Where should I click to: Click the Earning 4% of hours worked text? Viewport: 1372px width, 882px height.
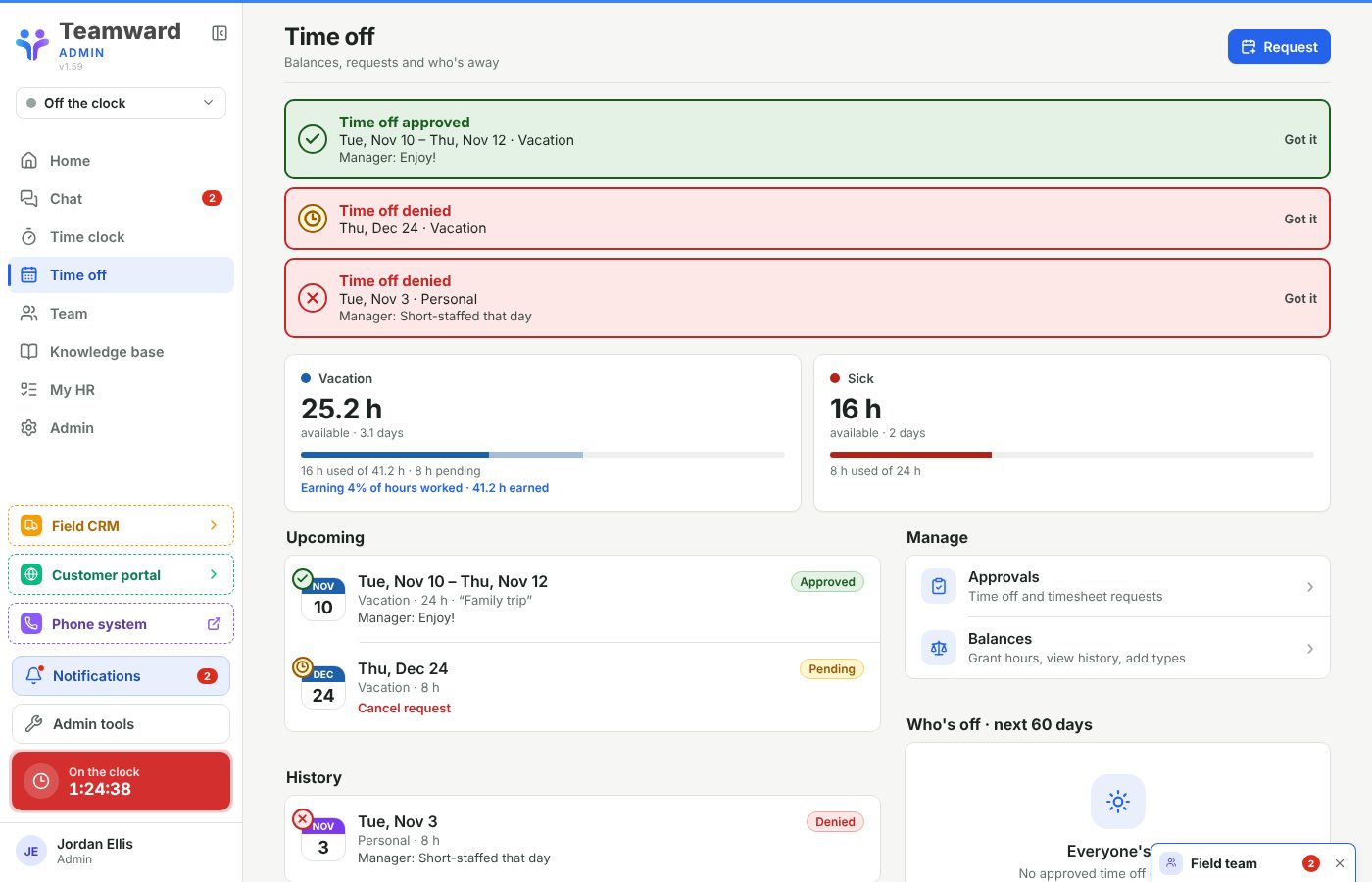424,488
